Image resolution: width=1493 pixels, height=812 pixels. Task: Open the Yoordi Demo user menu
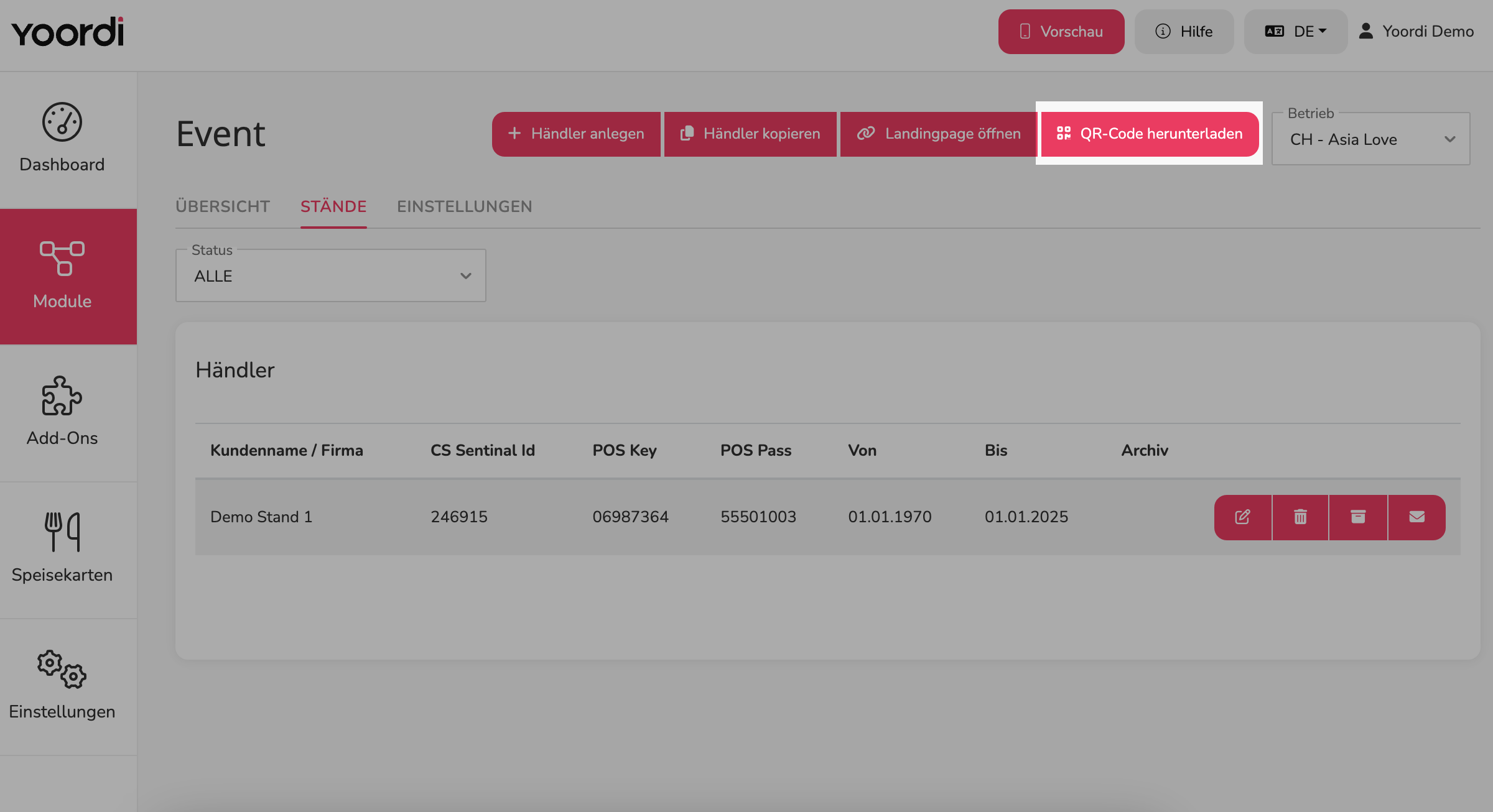1416,31
